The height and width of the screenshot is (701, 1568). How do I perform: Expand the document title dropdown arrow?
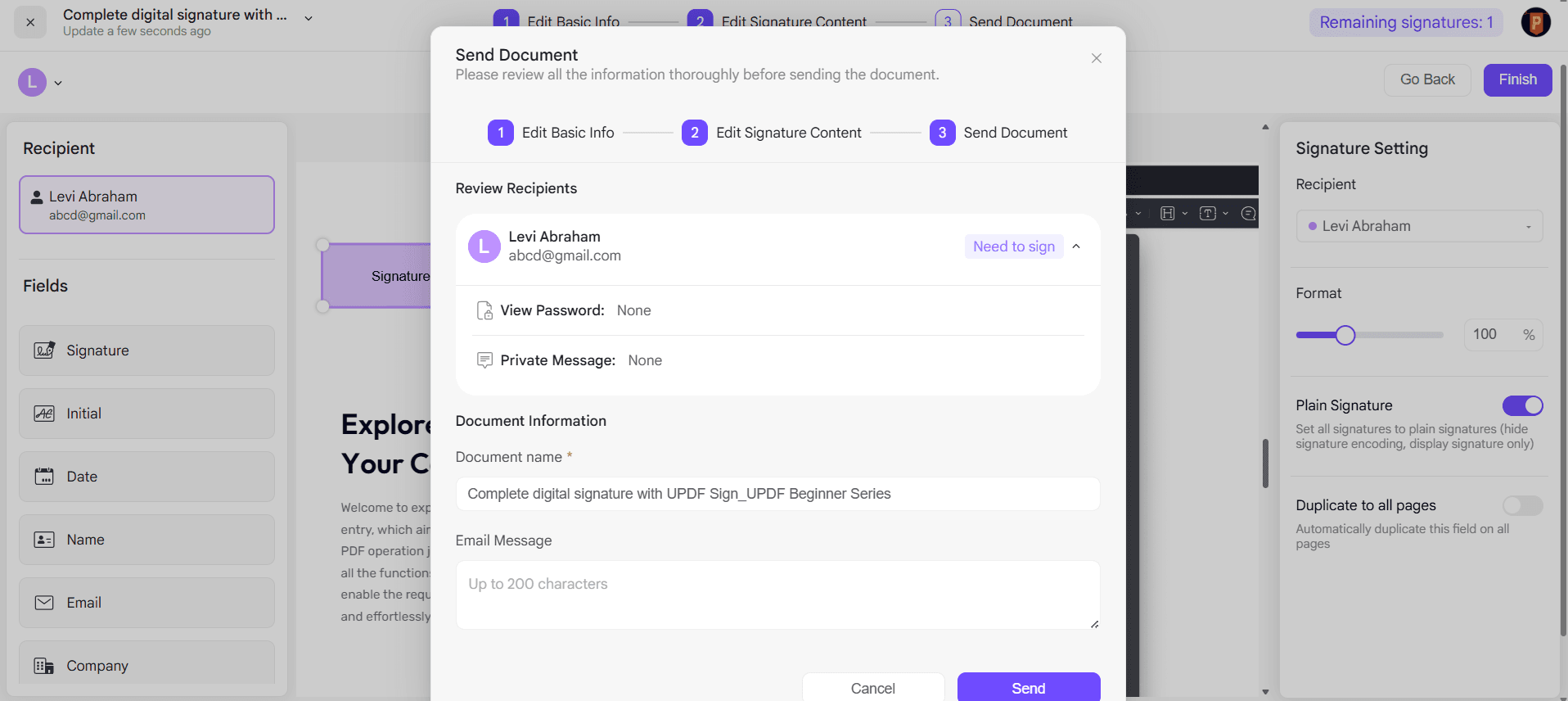[x=309, y=18]
